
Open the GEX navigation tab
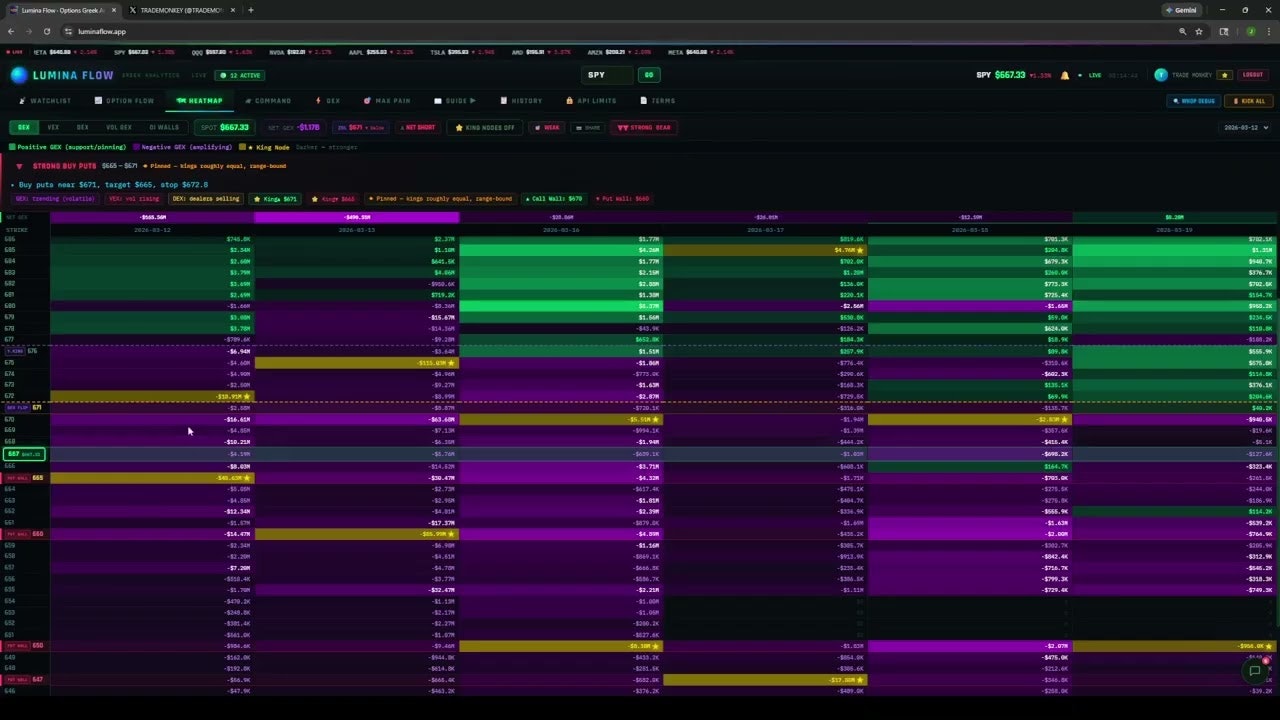[x=328, y=101]
